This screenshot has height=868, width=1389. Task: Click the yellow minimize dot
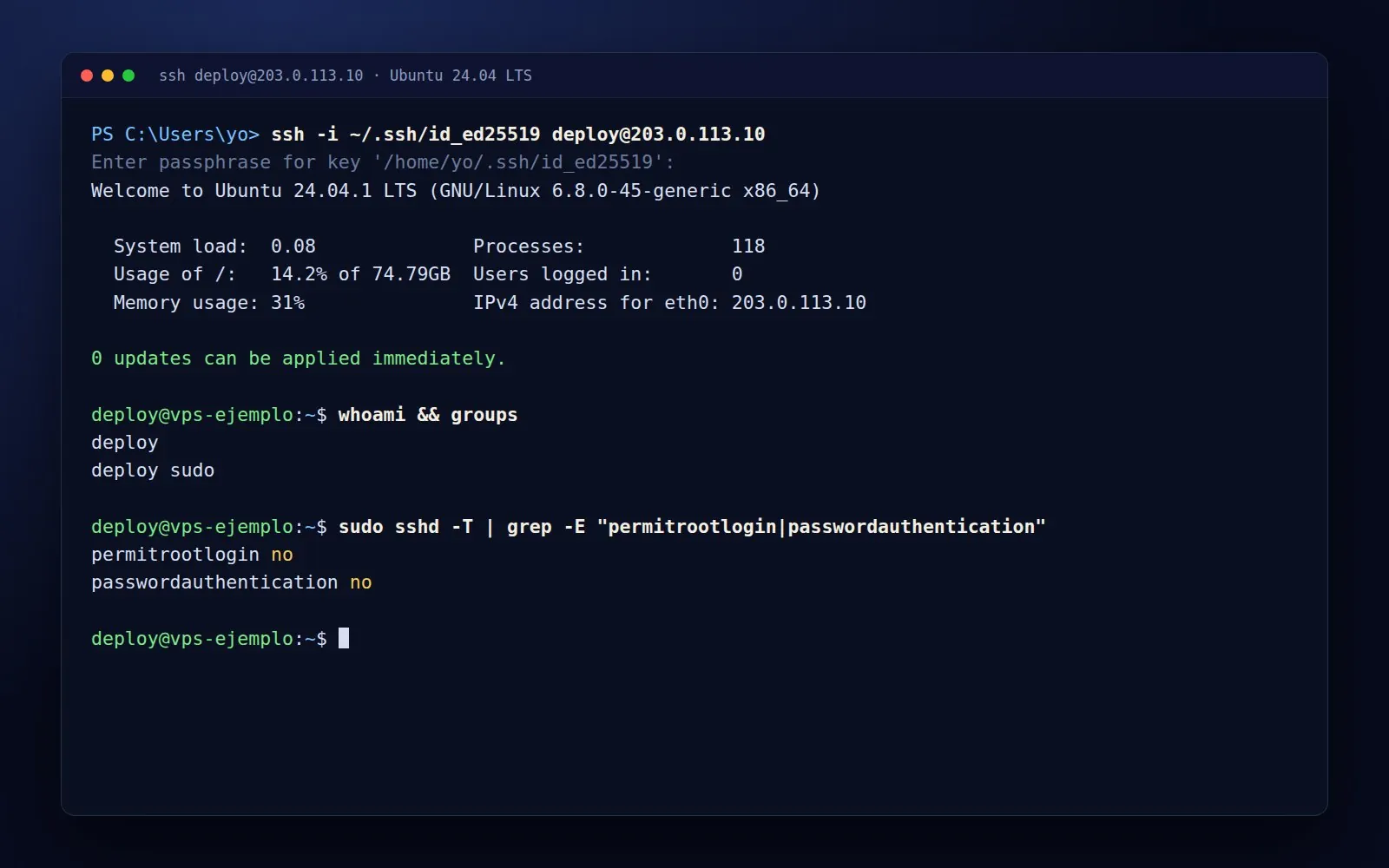click(x=108, y=76)
